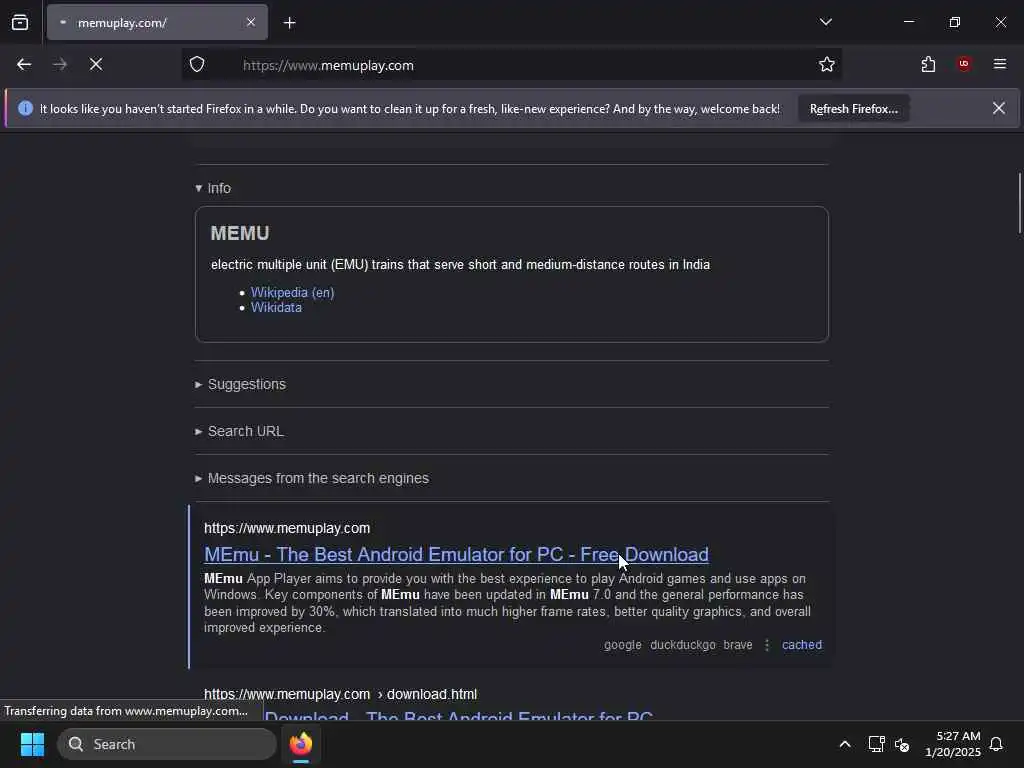Image resolution: width=1024 pixels, height=768 pixels.
Task: Open network status tray icon
Action: pyautogui.click(x=876, y=744)
